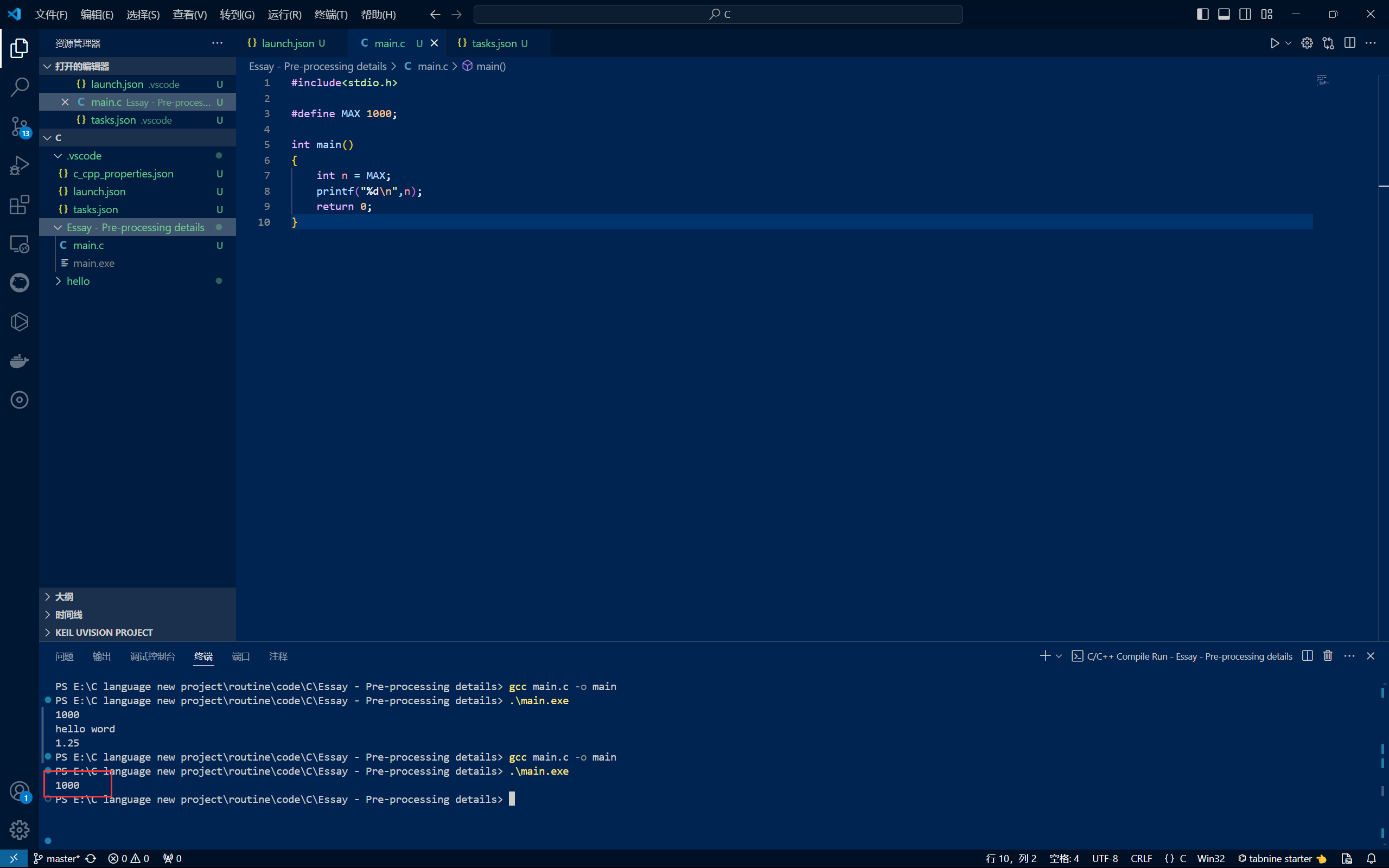Close main.c in open editors list
1389x868 pixels.
click(x=65, y=101)
